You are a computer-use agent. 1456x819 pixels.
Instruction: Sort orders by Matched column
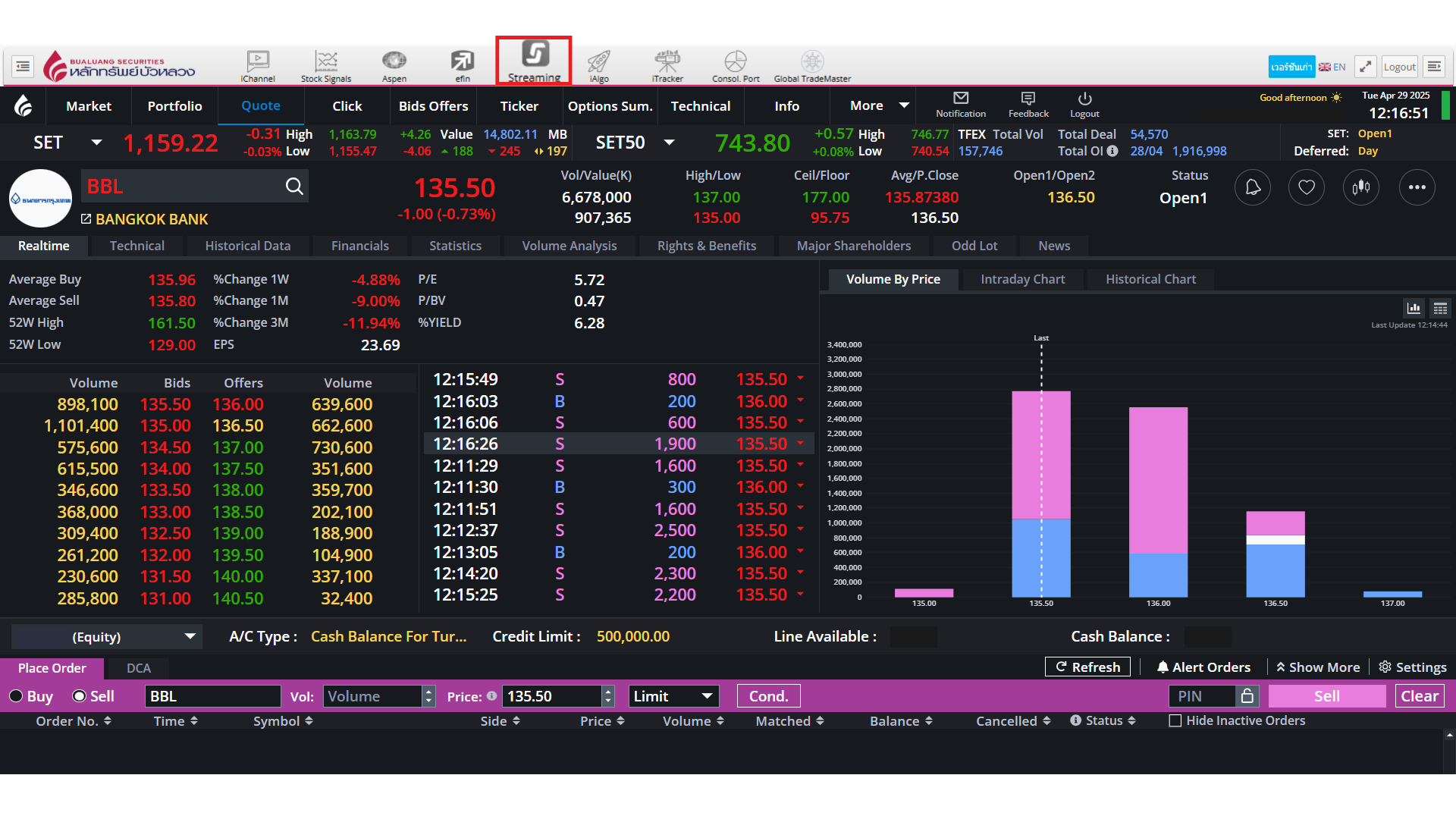789,721
